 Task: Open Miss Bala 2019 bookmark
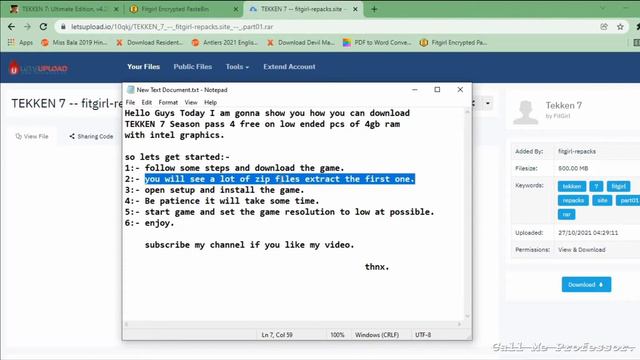[x=74, y=42]
